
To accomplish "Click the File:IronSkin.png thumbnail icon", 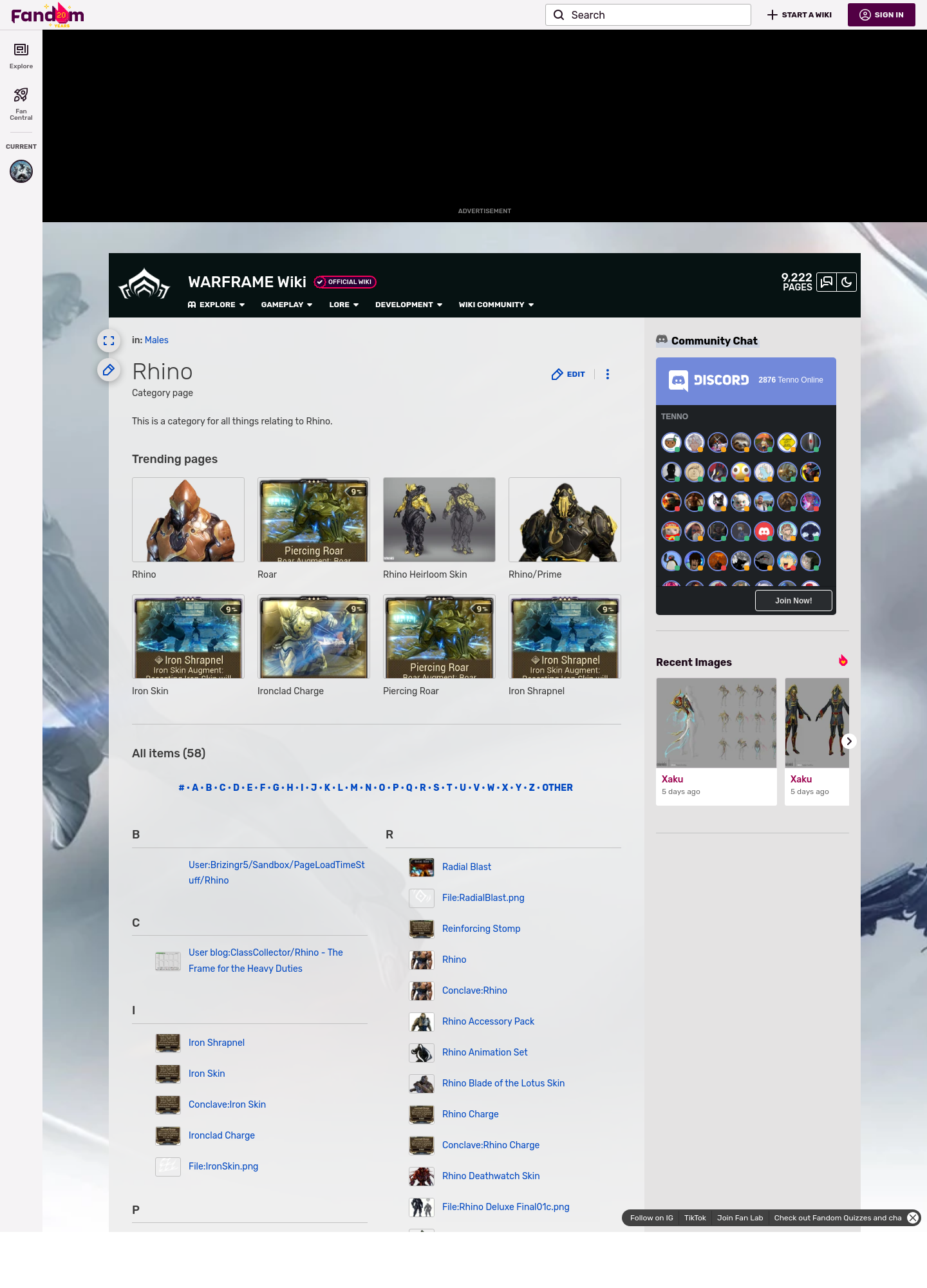I will [168, 1166].
